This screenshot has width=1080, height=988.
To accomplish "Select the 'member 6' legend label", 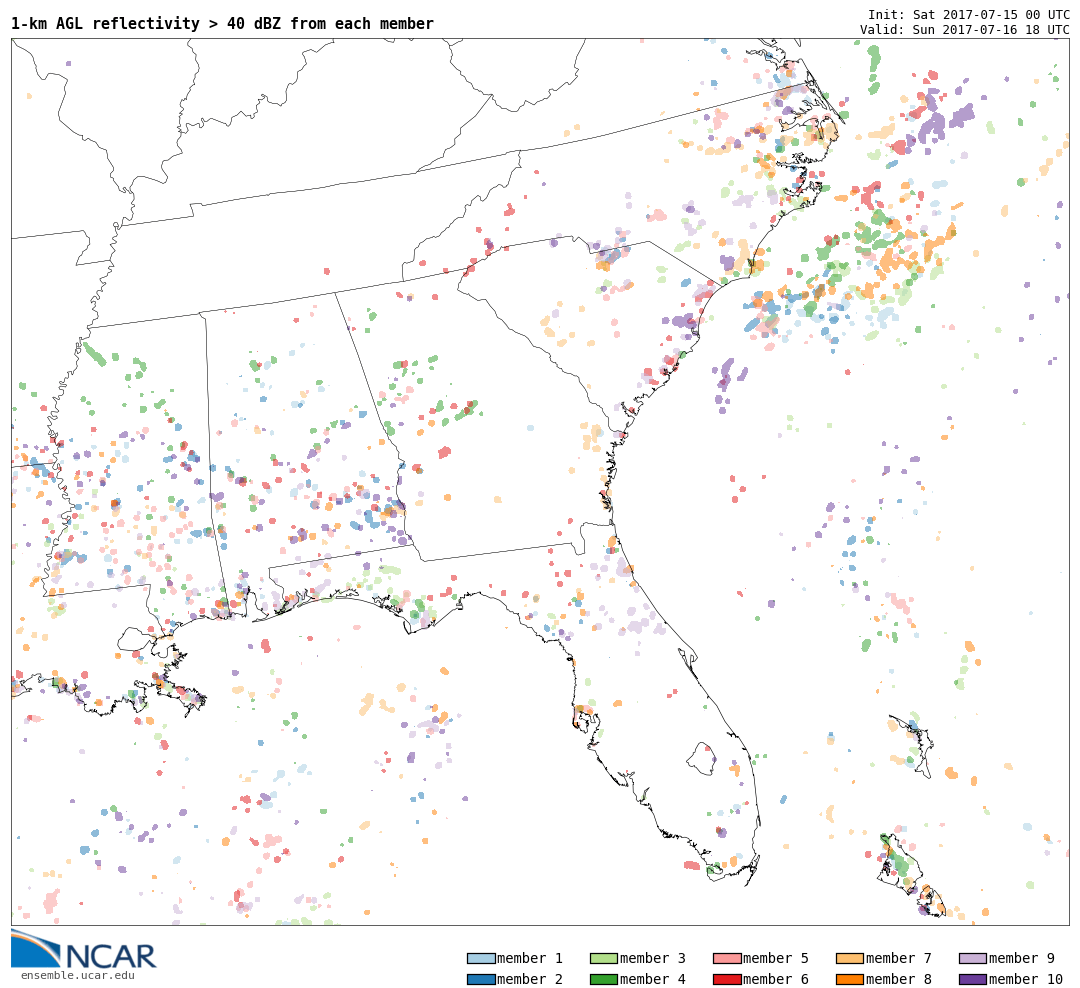I will point(776,979).
